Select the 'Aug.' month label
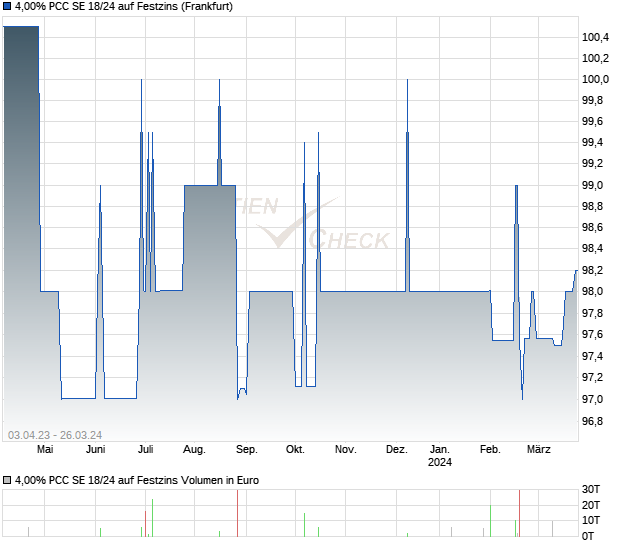 [x=194, y=450]
